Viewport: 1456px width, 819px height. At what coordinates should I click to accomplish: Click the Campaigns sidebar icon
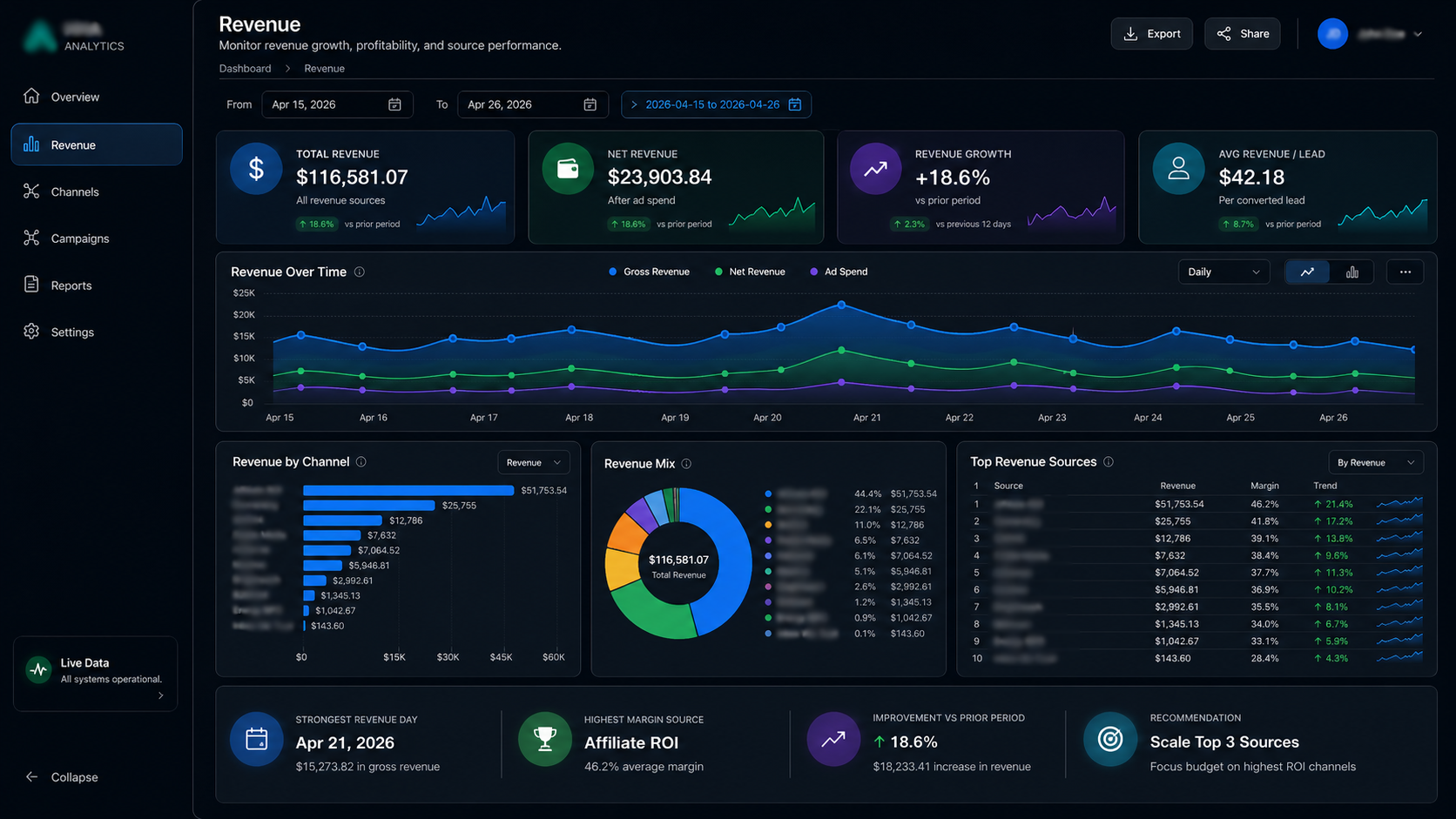pyautogui.click(x=31, y=238)
